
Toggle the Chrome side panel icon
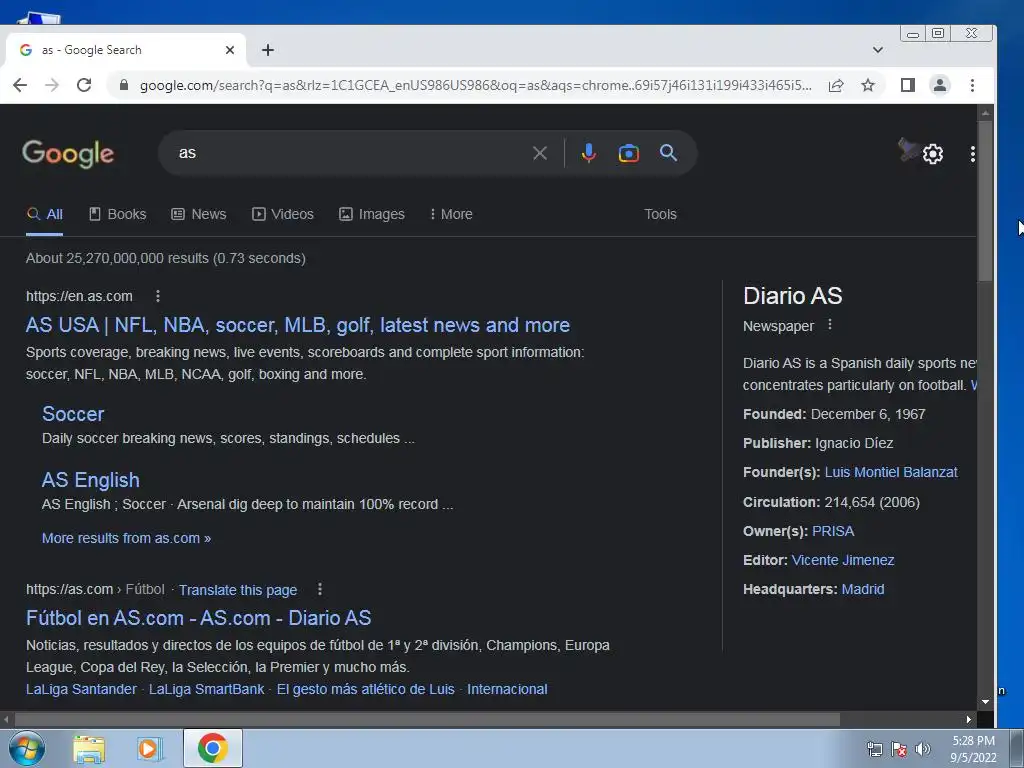tap(908, 85)
